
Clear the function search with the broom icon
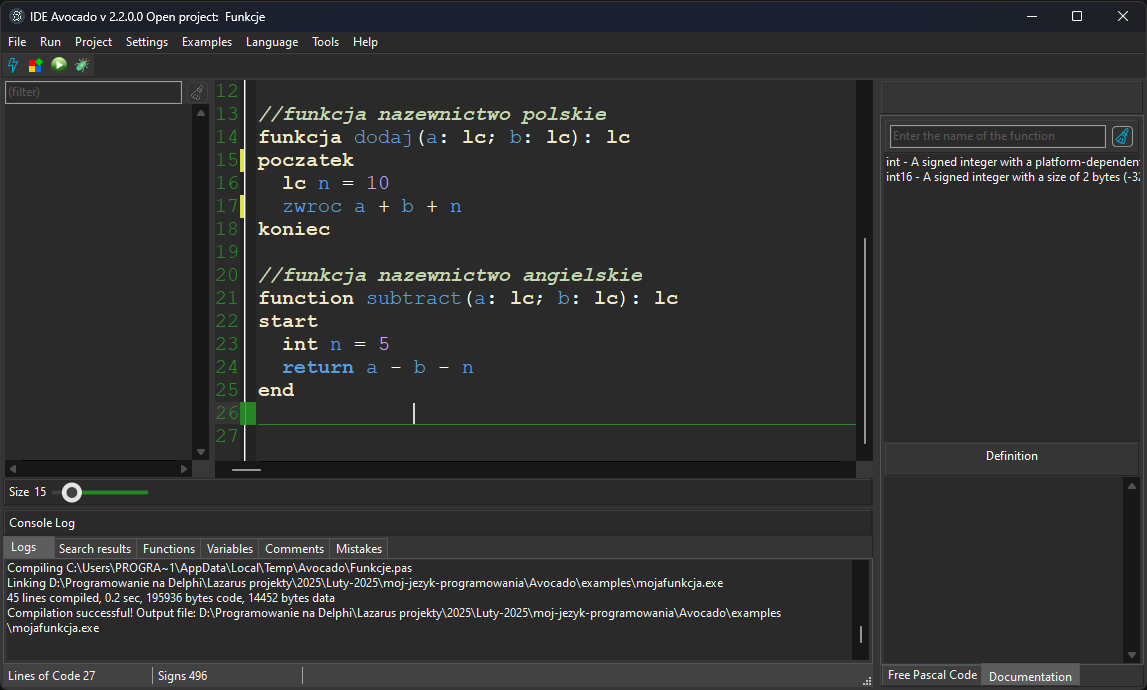[x=1122, y=136]
